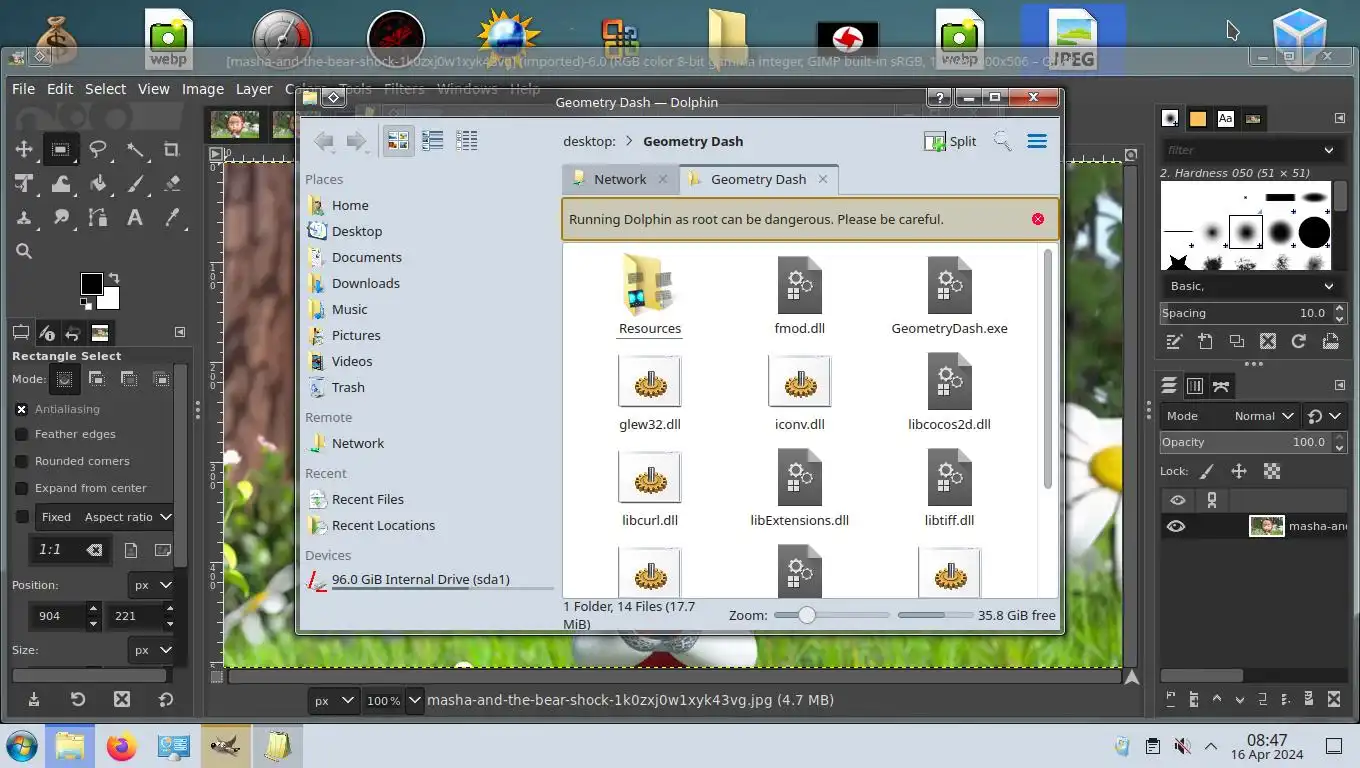Toggle the lock alpha channel icon
Image resolution: width=1360 pixels, height=768 pixels.
pyautogui.click(x=1272, y=471)
